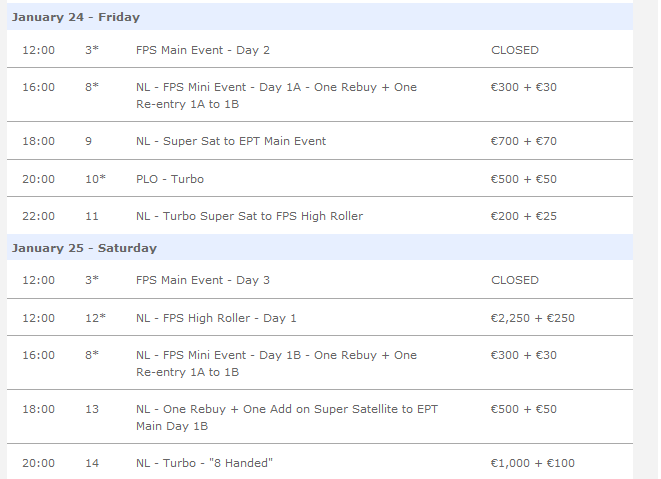
Task: Click event number 12* in Saturday schedule
Action: (x=95, y=318)
